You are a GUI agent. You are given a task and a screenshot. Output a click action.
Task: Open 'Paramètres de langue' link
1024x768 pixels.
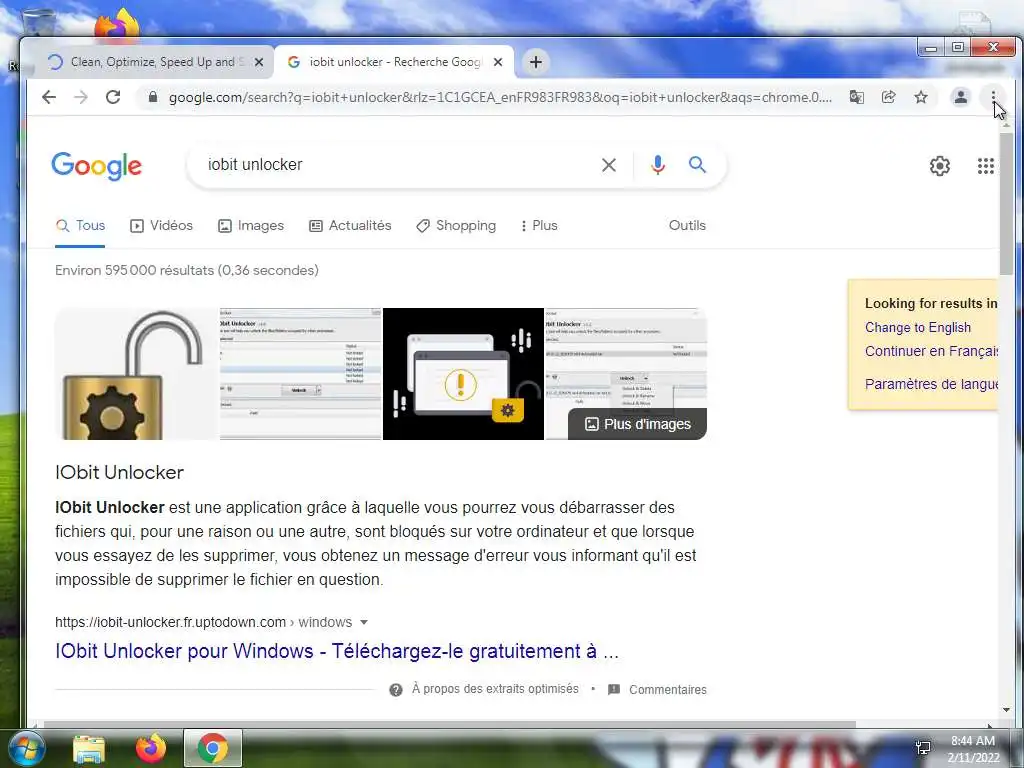pos(931,383)
